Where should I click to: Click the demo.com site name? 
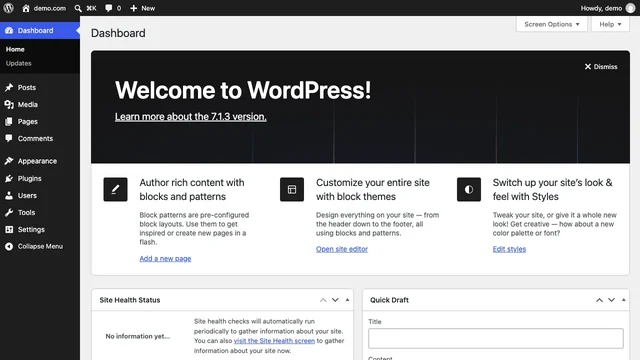click(50, 8)
